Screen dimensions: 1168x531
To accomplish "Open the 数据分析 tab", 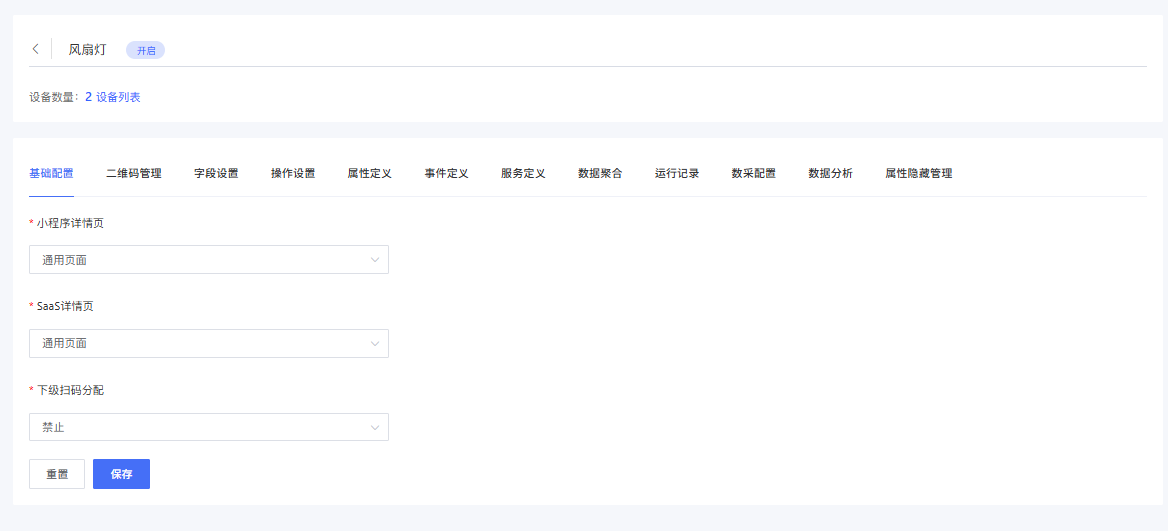I will tap(830, 173).
